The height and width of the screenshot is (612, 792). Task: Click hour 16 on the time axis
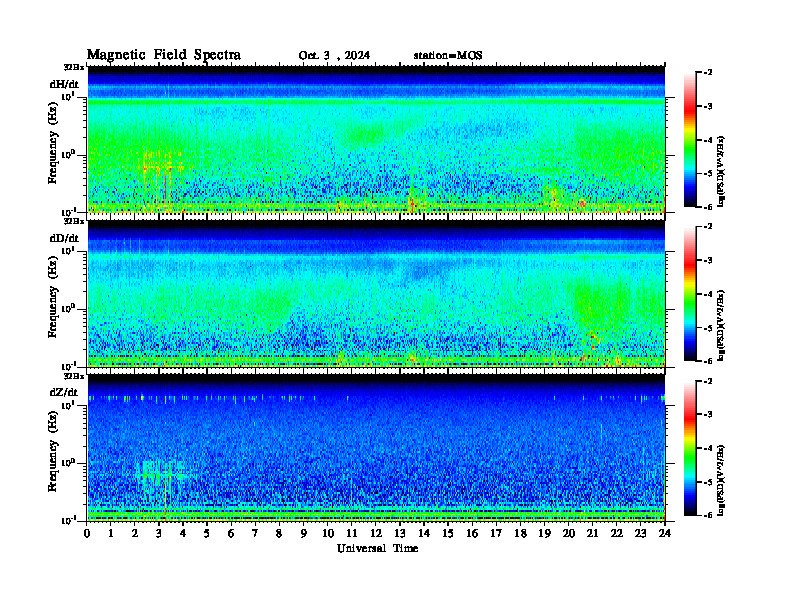[472, 533]
